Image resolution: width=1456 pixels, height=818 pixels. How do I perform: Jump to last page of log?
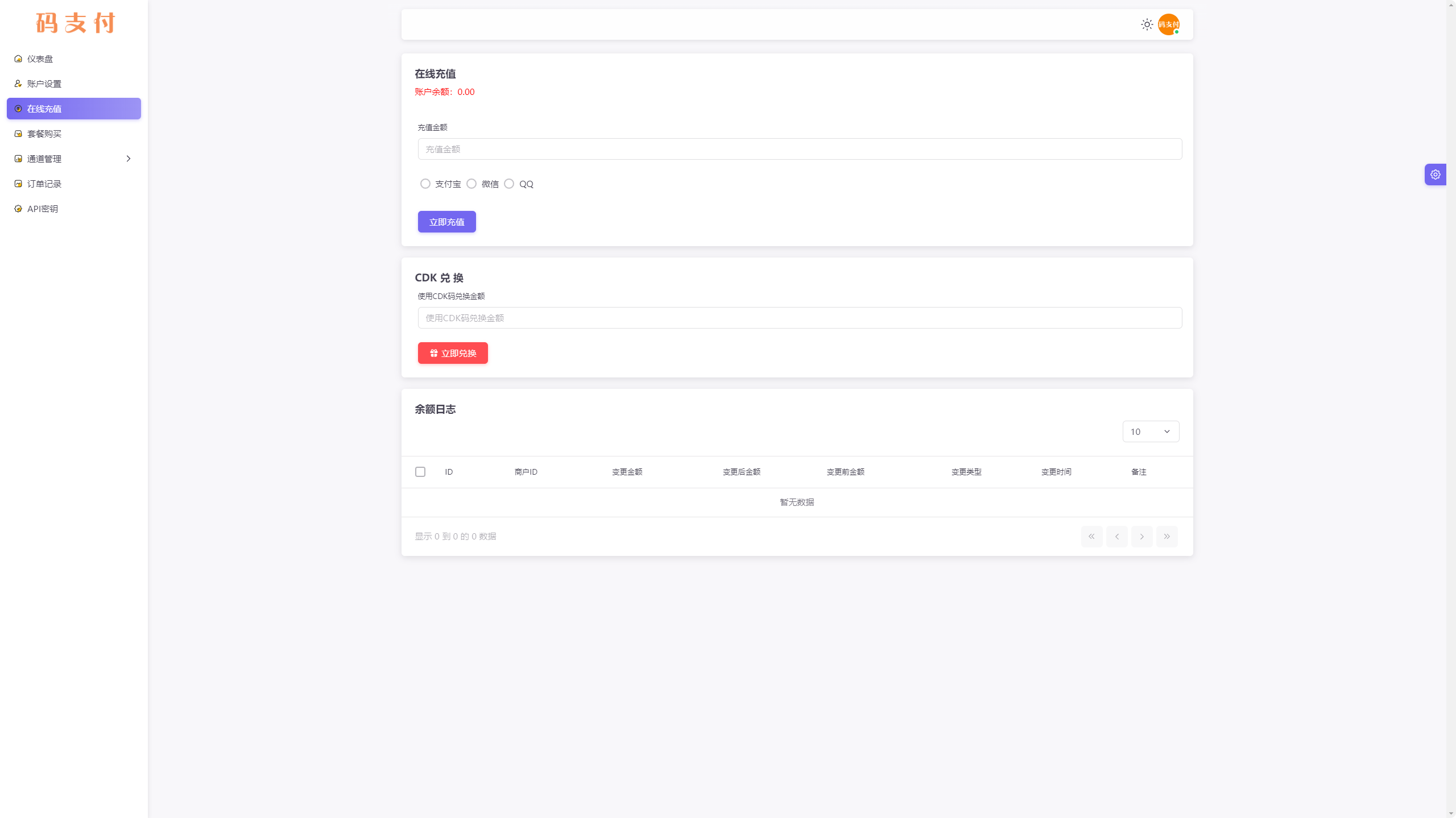coord(1167,536)
